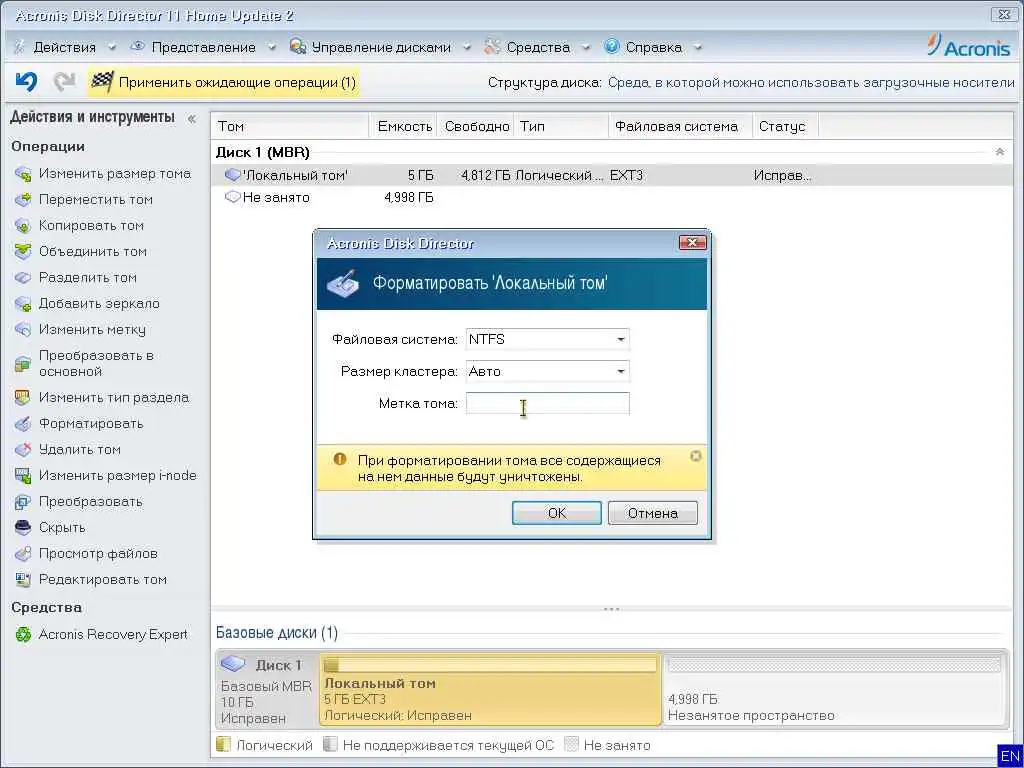The height and width of the screenshot is (768, 1024).
Task: Click the 'Добавить зеркало' icon
Action: (x=23, y=304)
